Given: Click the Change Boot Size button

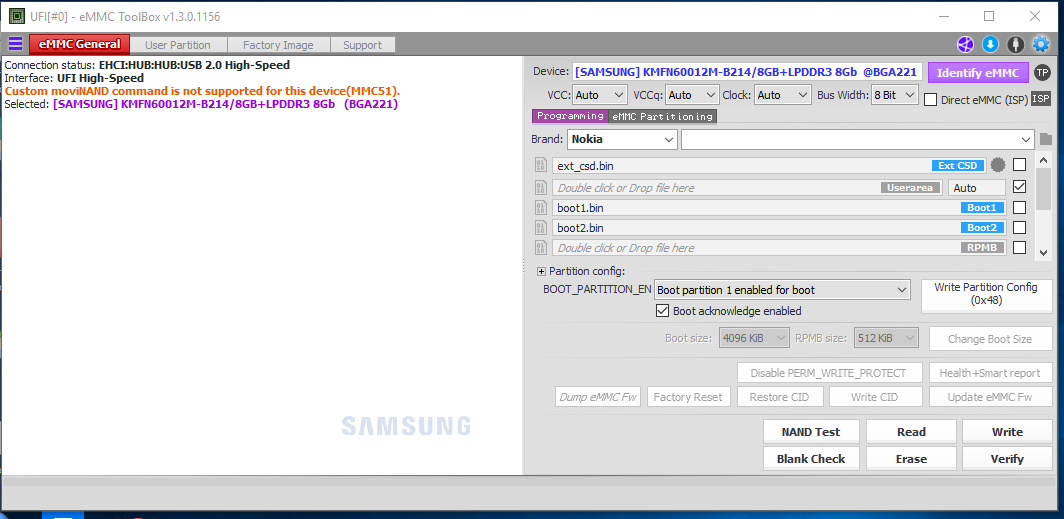Looking at the screenshot, I should click(x=989, y=339).
